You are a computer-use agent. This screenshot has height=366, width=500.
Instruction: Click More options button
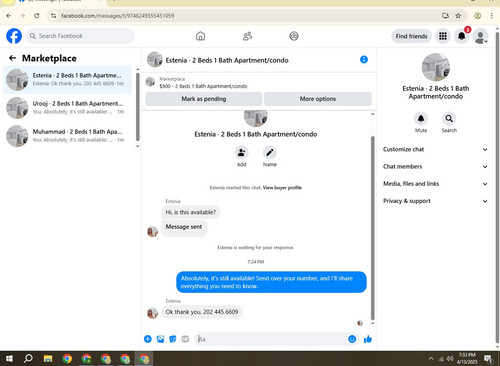[x=318, y=99]
